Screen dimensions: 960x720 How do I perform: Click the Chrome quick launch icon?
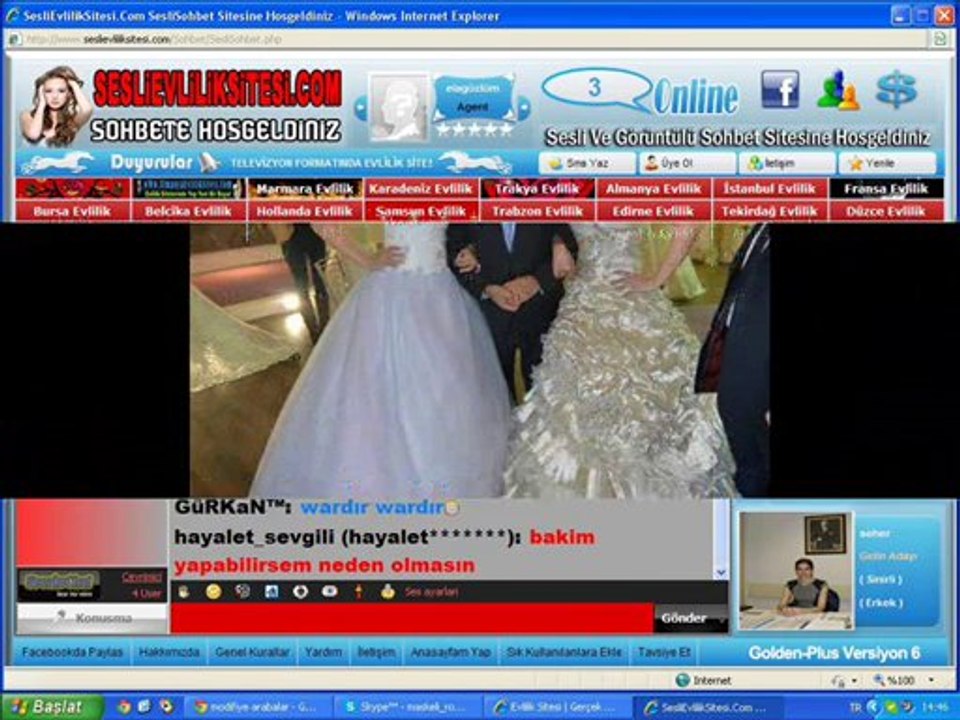[x=124, y=707]
